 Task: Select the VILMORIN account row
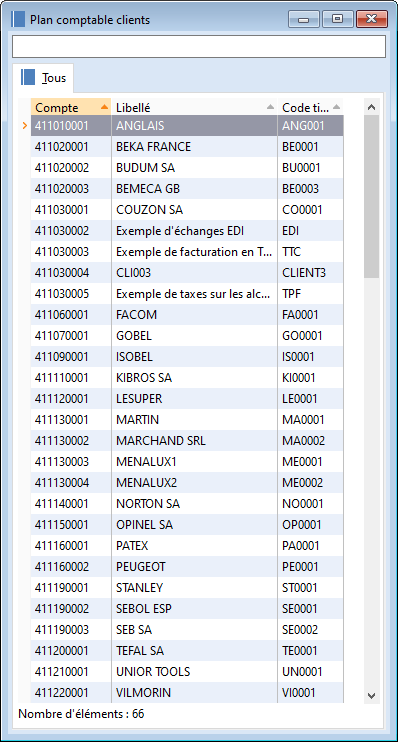click(187, 692)
